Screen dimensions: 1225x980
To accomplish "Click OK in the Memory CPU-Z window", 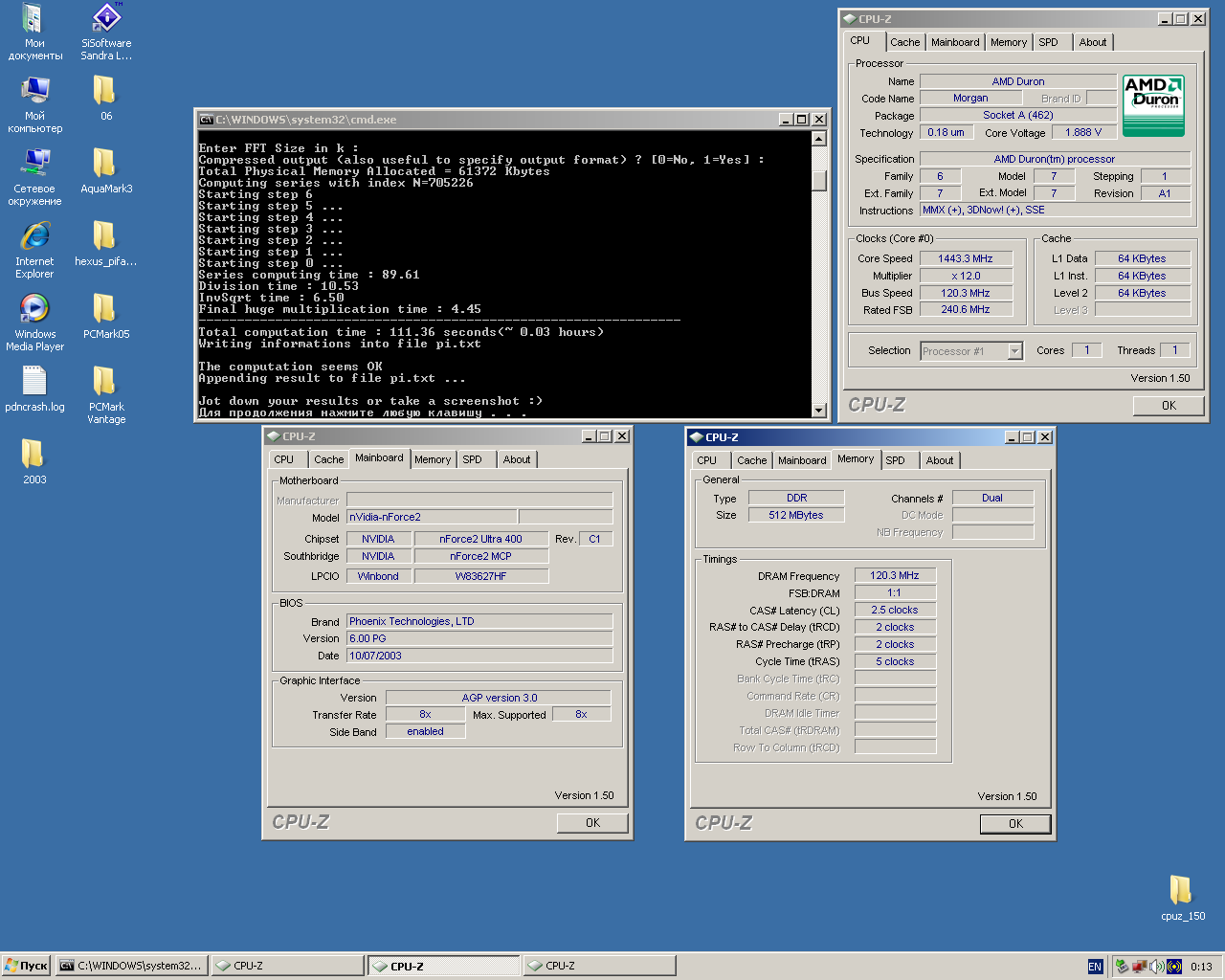I will tap(1015, 824).
